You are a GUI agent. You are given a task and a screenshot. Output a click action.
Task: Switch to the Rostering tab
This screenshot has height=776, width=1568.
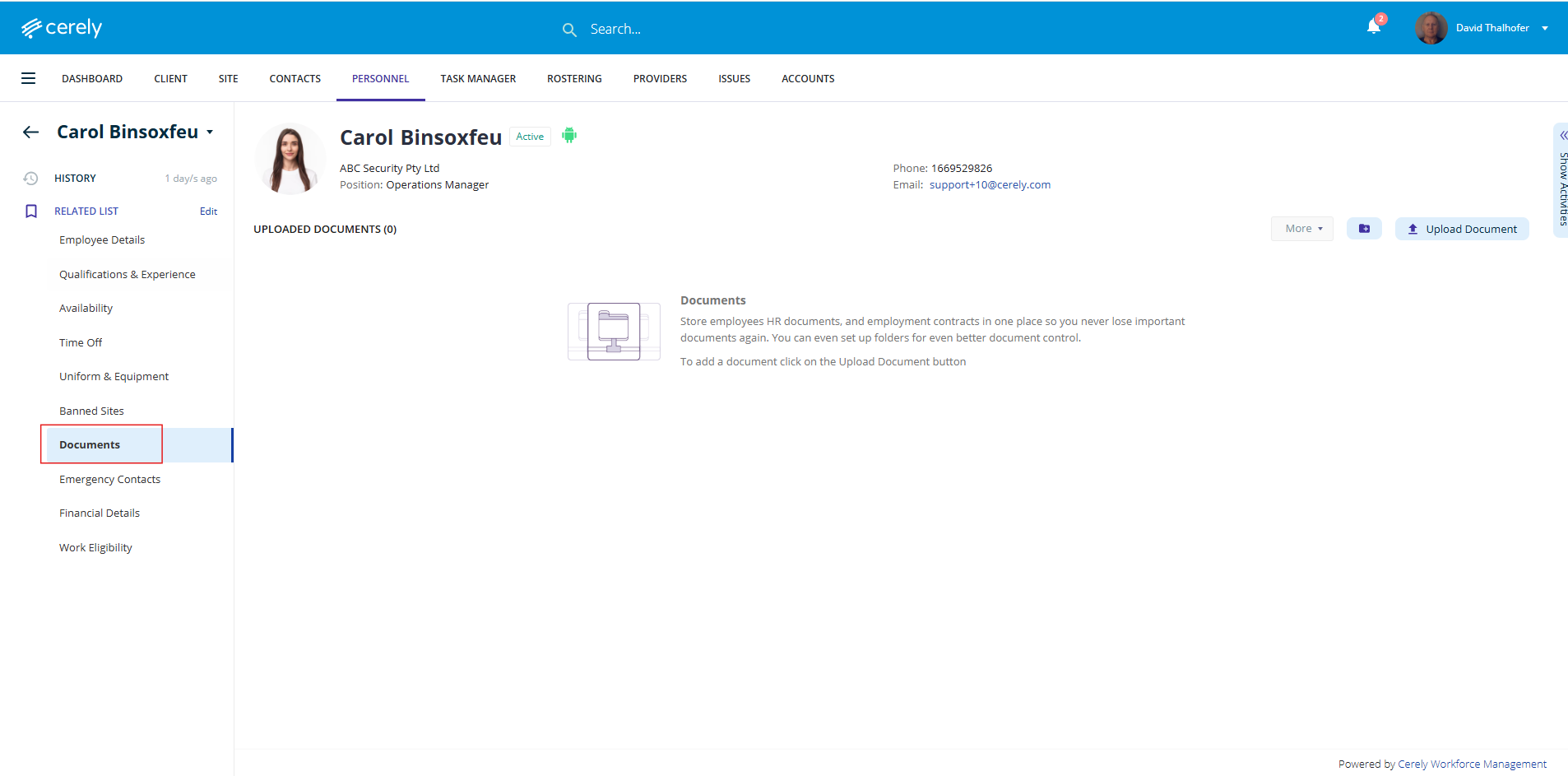574,79
